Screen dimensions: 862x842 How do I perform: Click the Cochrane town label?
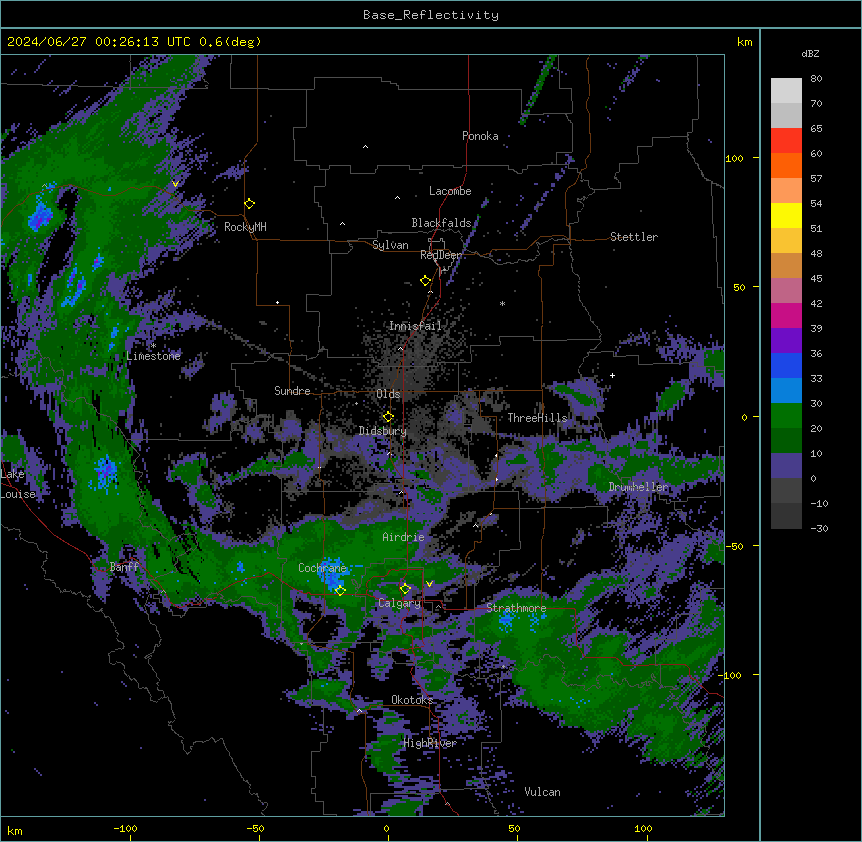pos(322,568)
